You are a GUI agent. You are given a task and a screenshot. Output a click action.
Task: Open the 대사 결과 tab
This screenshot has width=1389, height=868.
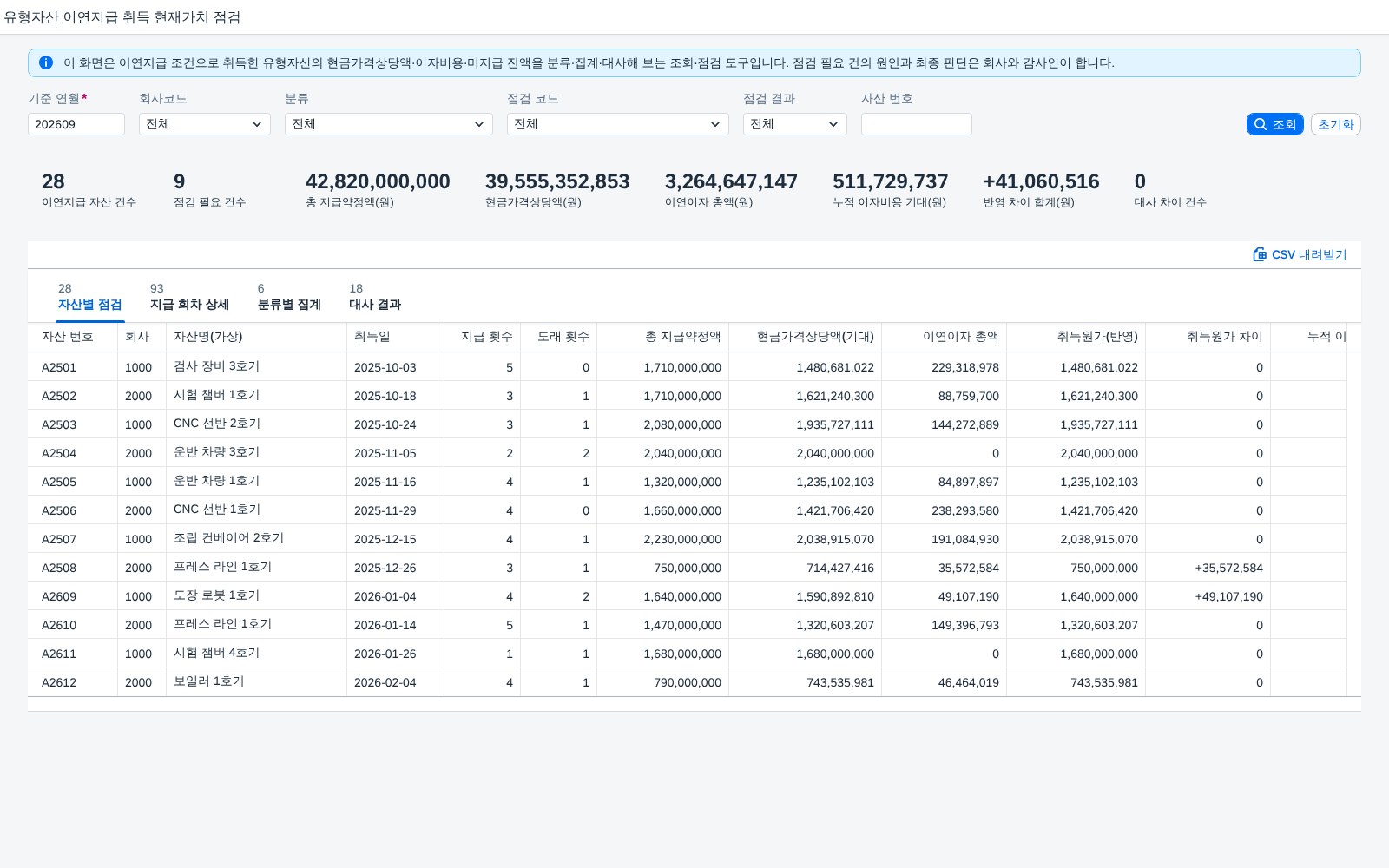click(375, 297)
